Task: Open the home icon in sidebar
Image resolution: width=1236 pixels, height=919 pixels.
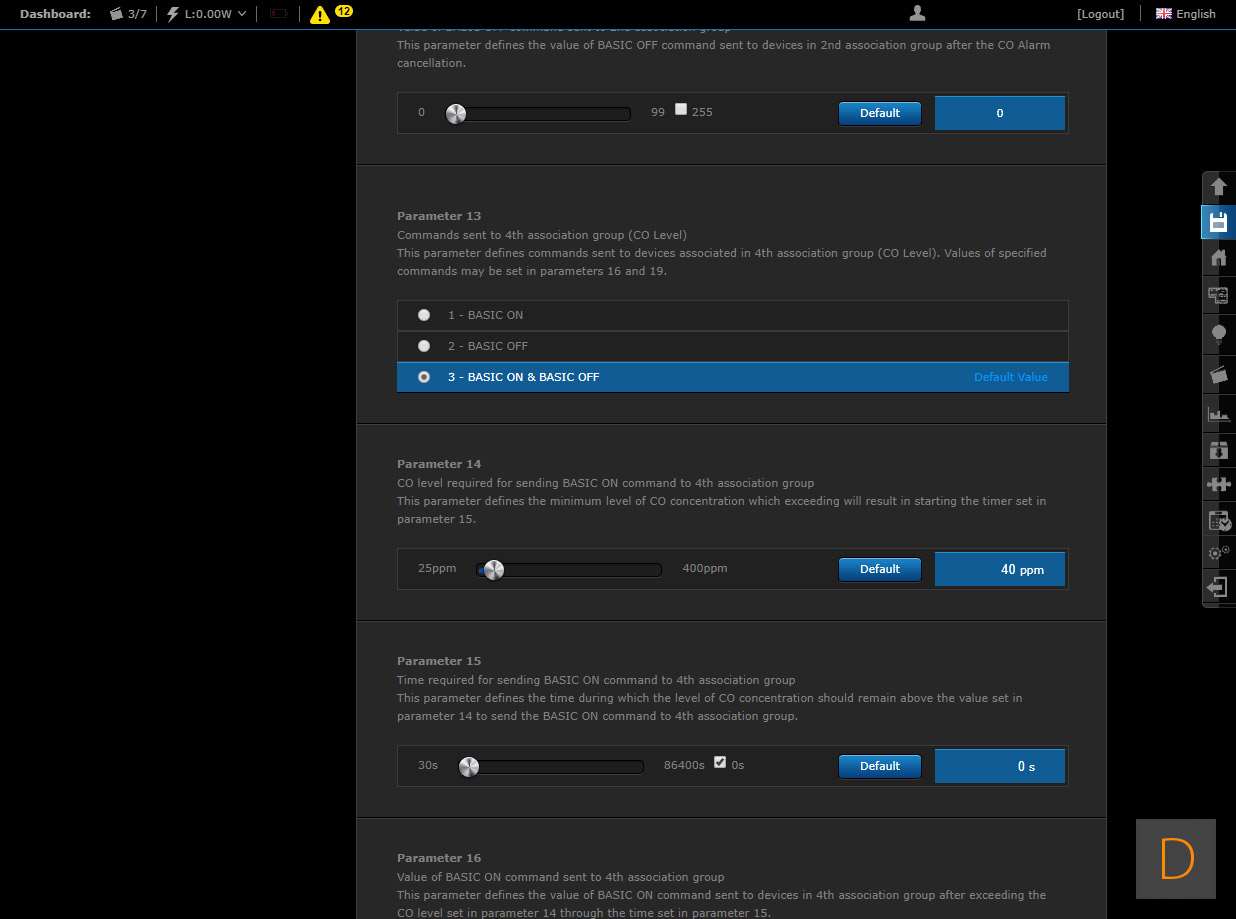Action: [x=1218, y=258]
